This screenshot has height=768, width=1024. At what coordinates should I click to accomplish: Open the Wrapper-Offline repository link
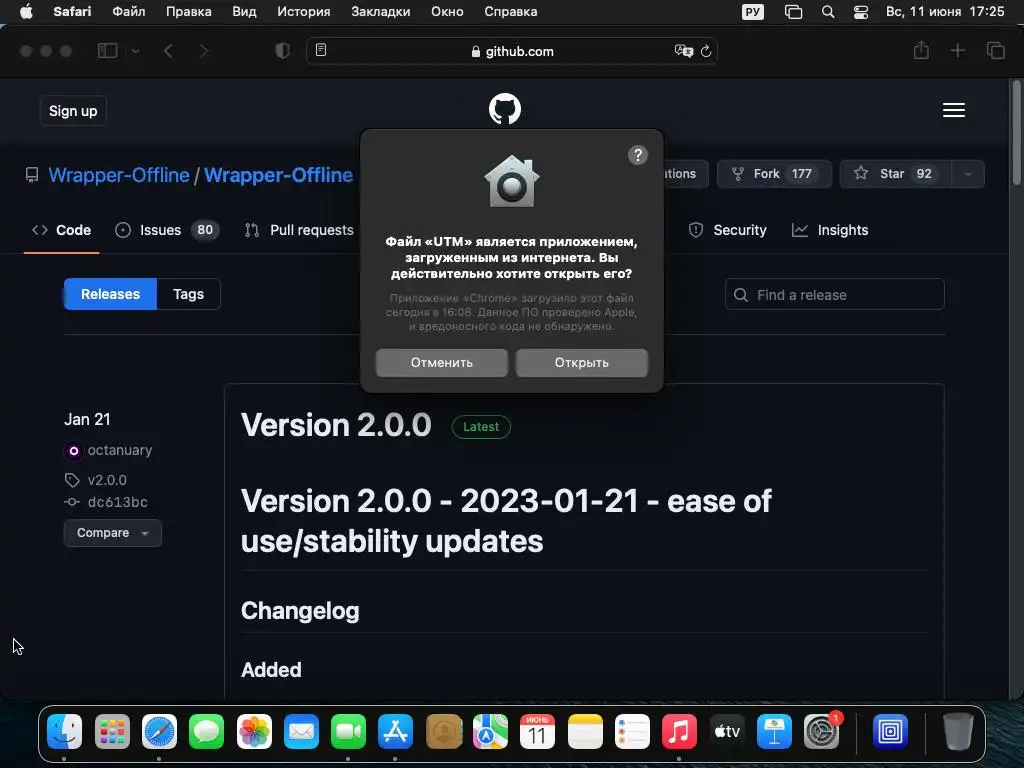click(278, 175)
